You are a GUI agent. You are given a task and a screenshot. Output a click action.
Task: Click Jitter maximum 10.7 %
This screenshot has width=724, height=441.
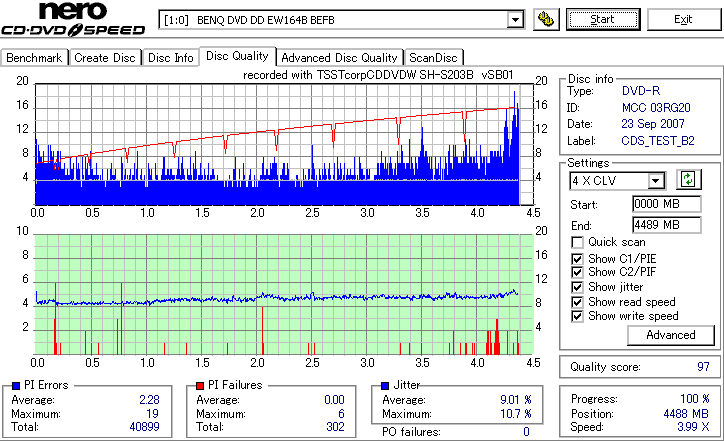click(516, 414)
